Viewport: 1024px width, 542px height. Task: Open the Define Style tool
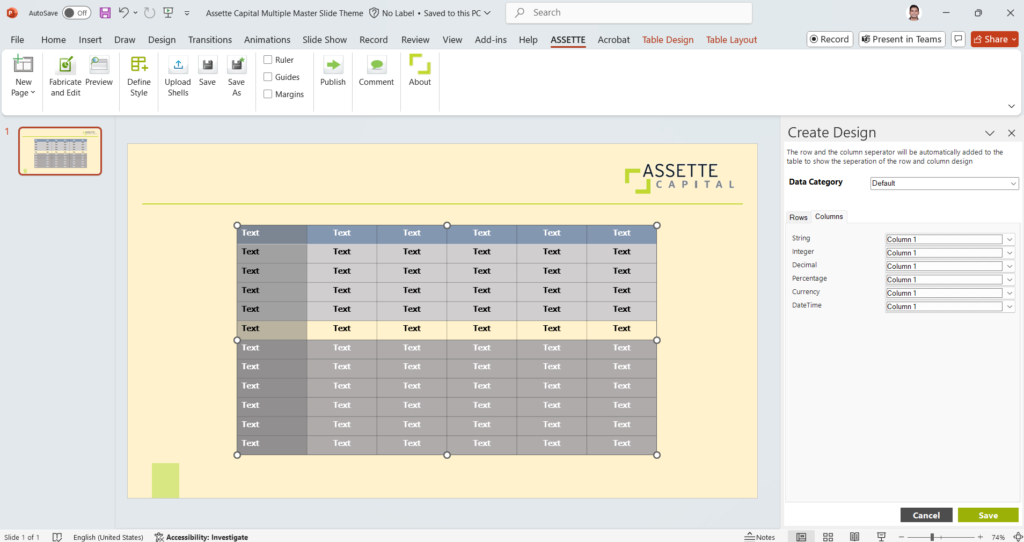tap(138, 76)
